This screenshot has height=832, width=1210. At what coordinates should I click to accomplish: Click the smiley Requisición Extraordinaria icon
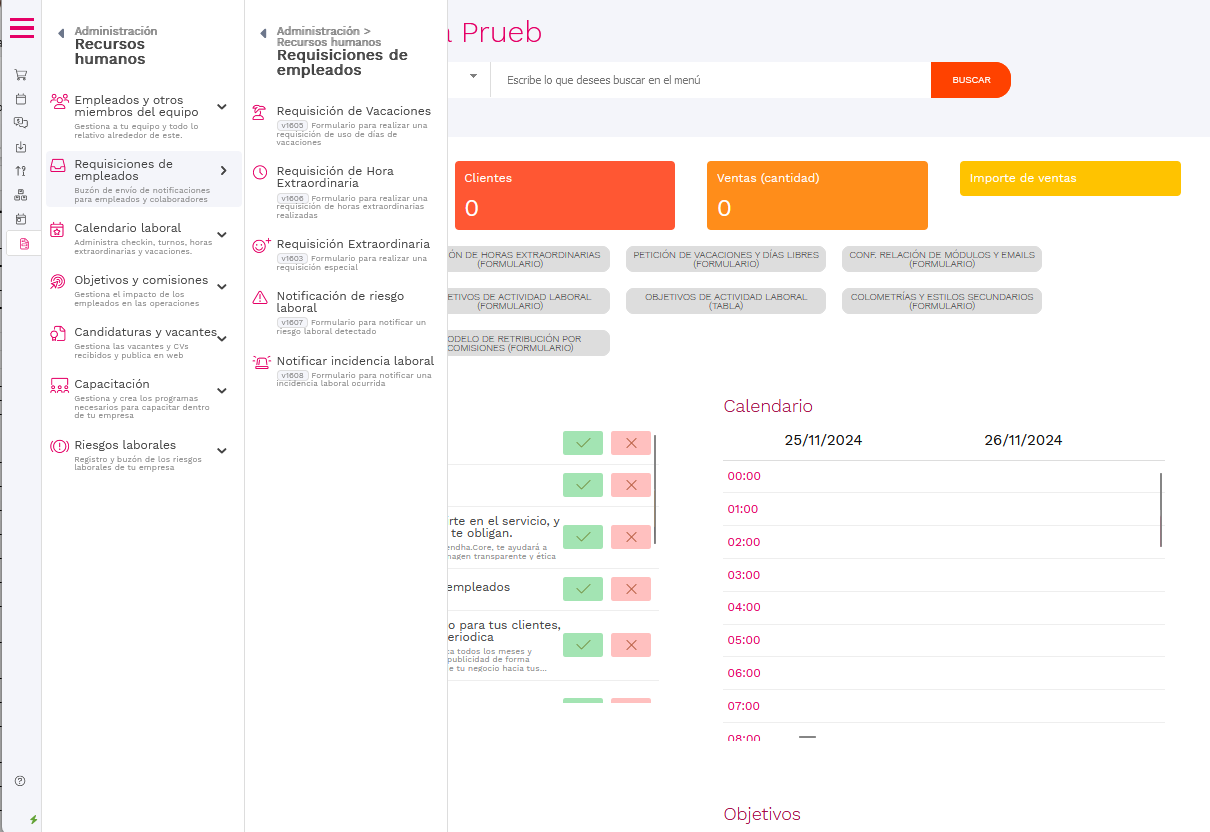(261, 245)
